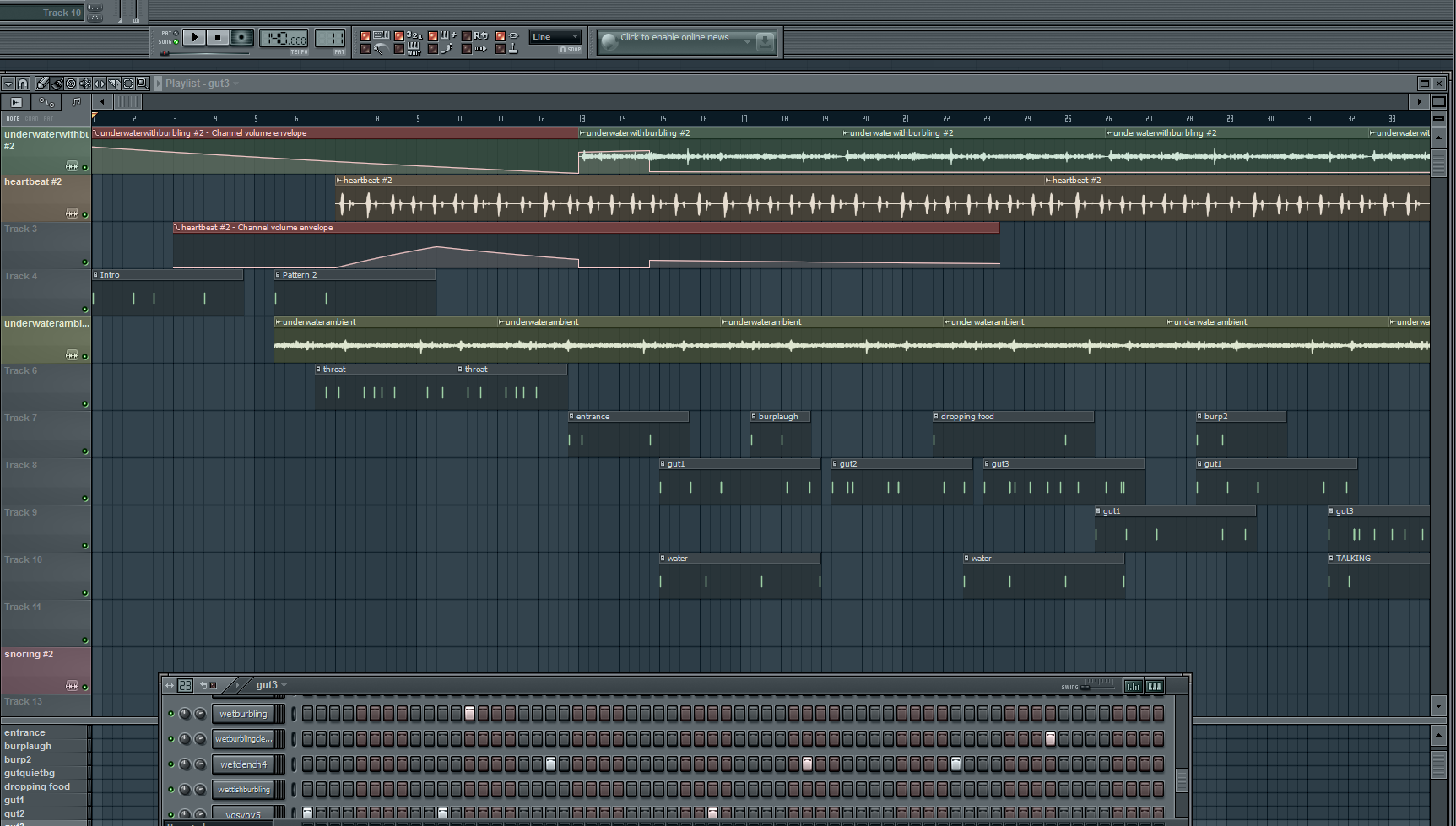Select 'dropping food' in pattern list

click(x=37, y=786)
